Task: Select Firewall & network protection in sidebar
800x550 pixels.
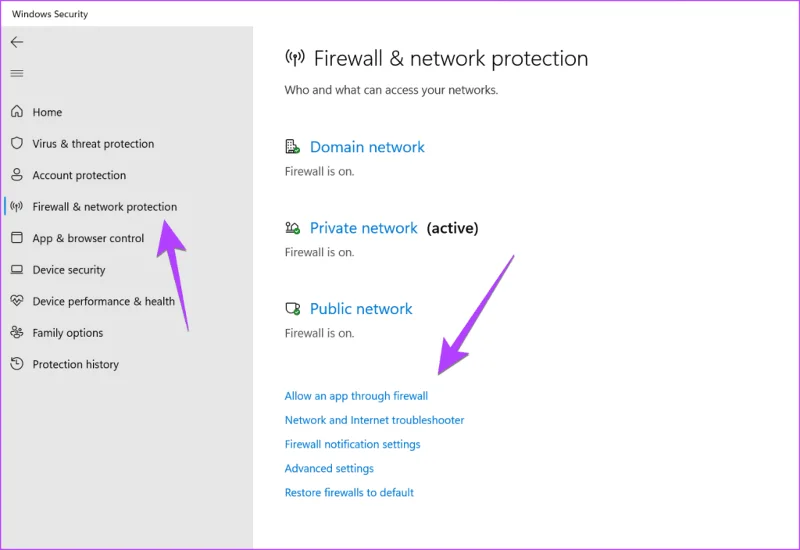Action: (x=105, y=207)
